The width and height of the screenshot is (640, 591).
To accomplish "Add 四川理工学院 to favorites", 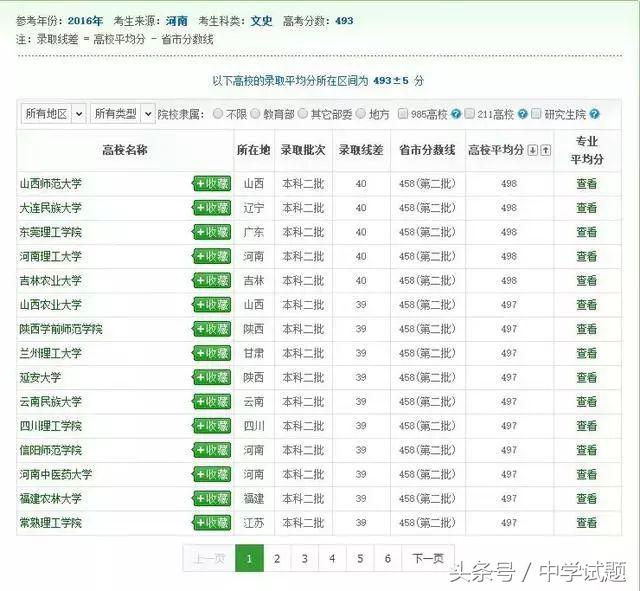I will (x=212, y=426).
